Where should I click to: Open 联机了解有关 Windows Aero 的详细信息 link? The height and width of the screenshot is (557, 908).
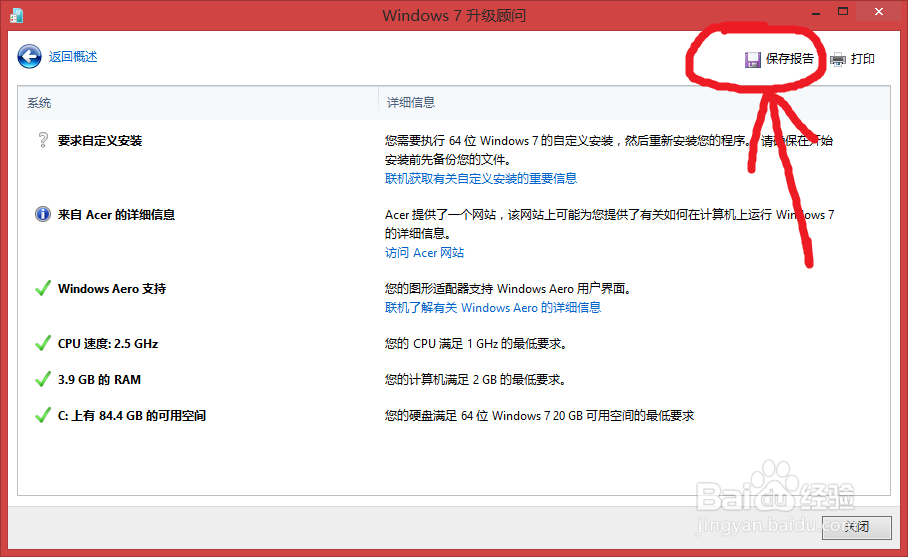coord(493,307)
